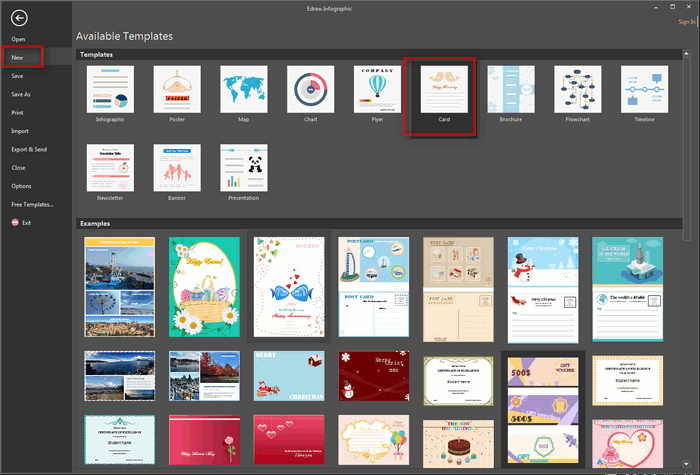
Task: Pick the Chart template icon
Action: (310, 89)
